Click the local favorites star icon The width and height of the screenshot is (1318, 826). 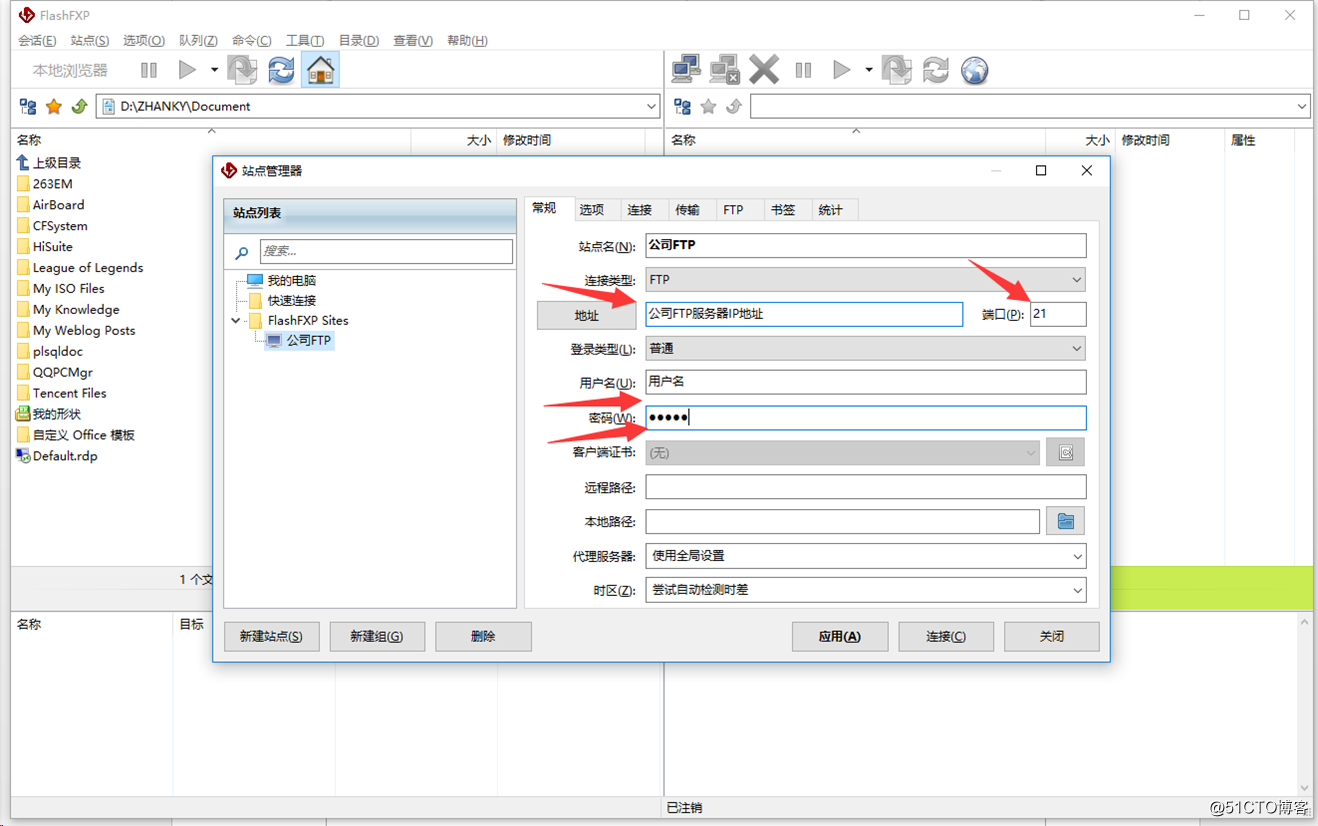click(54, 106)
